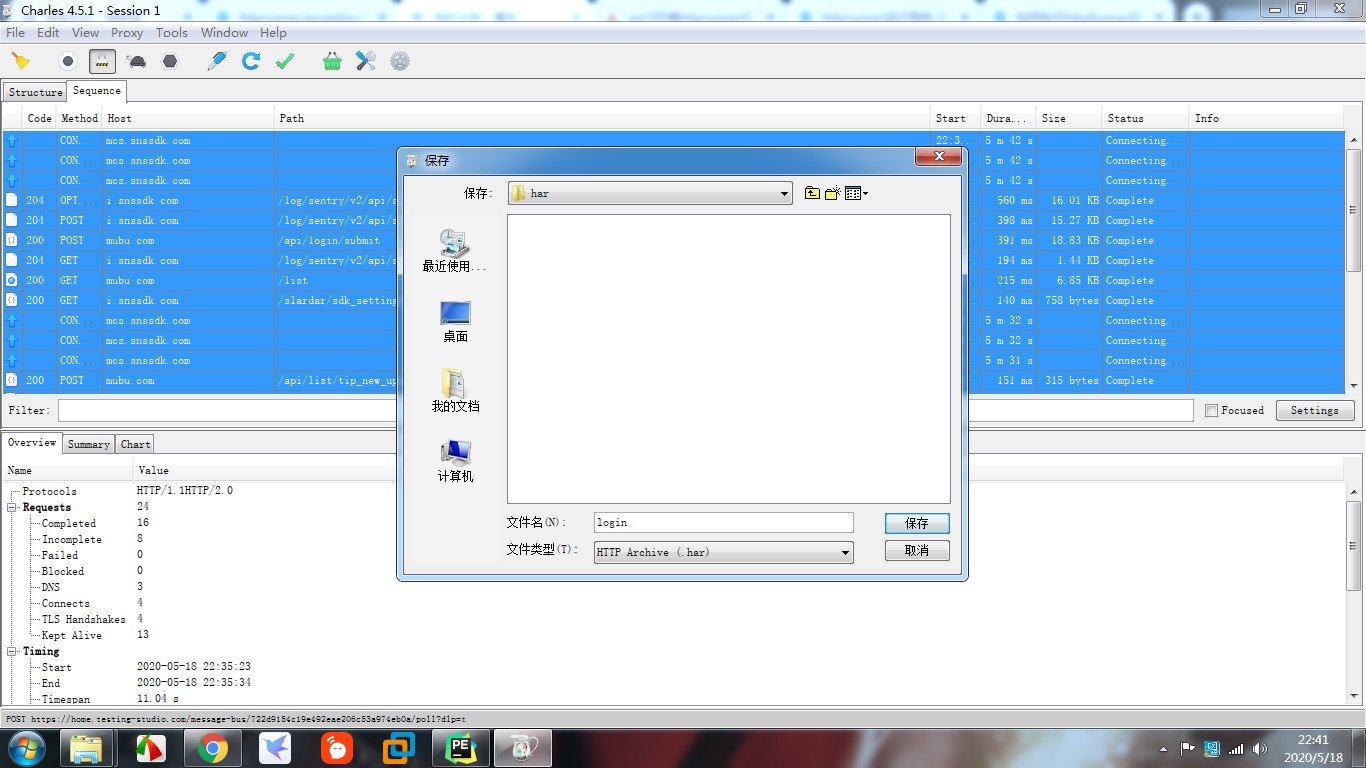Image resolution: width=1366 pixels, height=768 pixels.
Task: Switch to the Chart tab
Action: tap(136, 444)
